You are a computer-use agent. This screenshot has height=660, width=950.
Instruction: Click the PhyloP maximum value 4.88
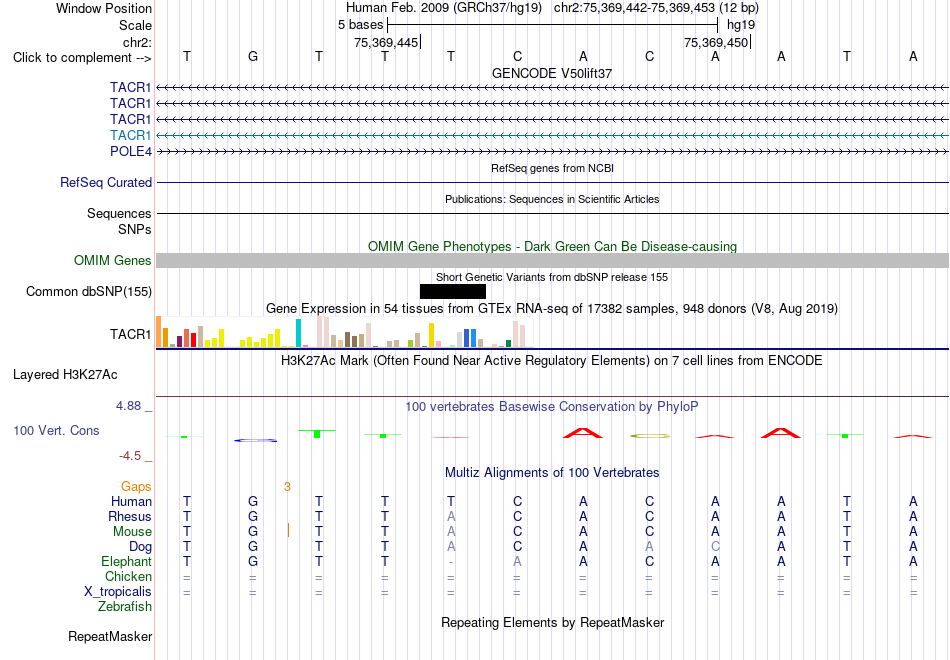pyautogui.click(x=128, y=406)
